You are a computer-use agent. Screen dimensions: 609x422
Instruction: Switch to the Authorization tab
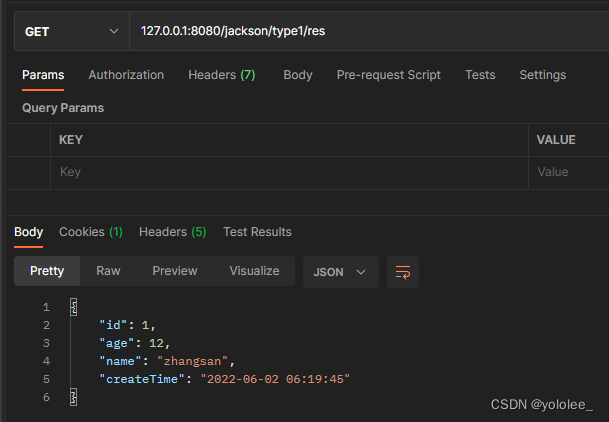click(126, 75)
